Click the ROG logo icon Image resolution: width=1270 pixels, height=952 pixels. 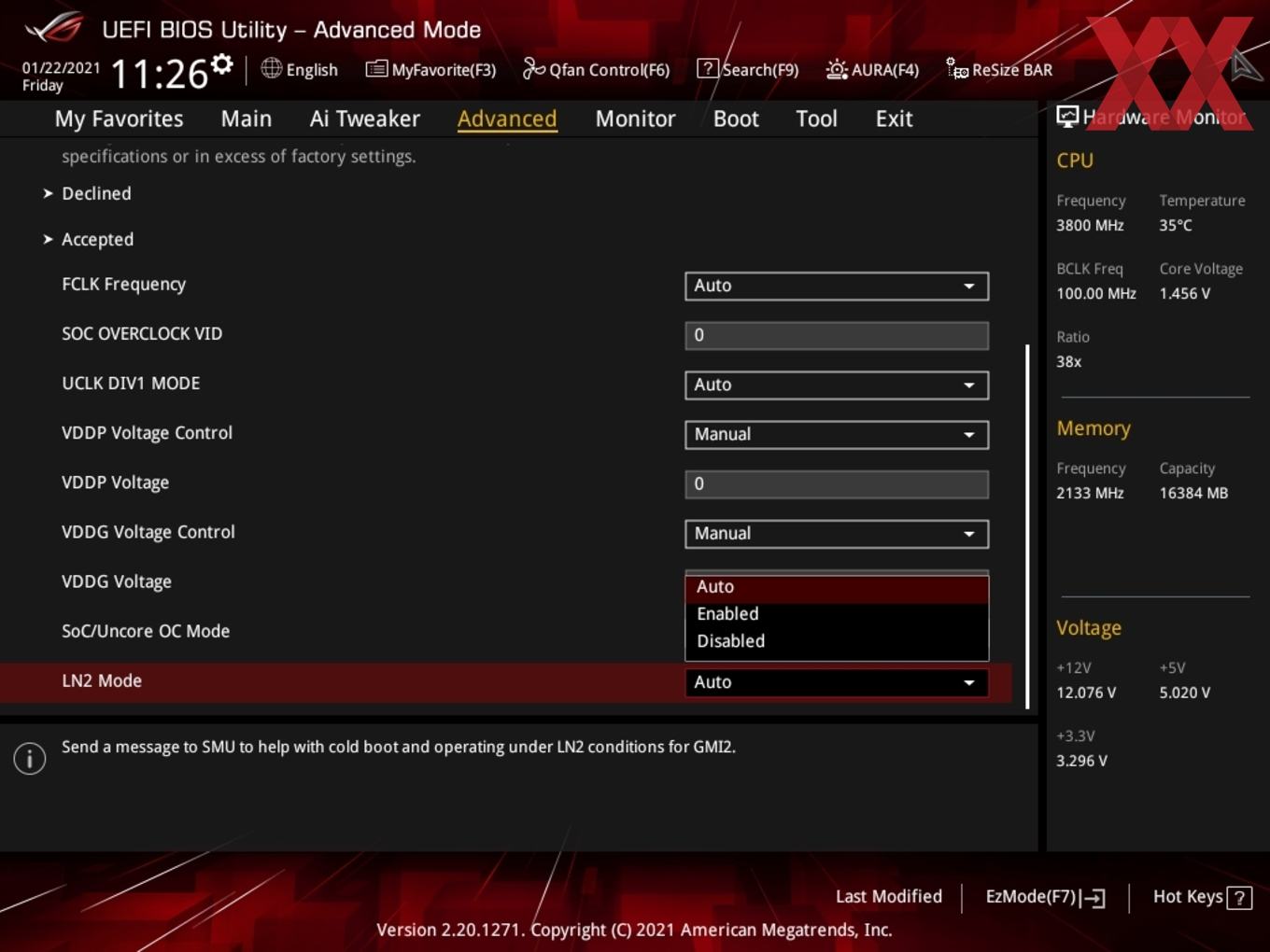click(54, 28)
